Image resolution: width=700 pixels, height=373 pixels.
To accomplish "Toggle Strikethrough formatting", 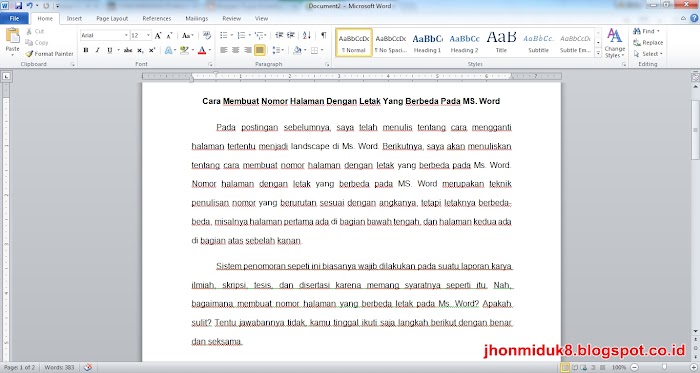I will pos(128,50).
